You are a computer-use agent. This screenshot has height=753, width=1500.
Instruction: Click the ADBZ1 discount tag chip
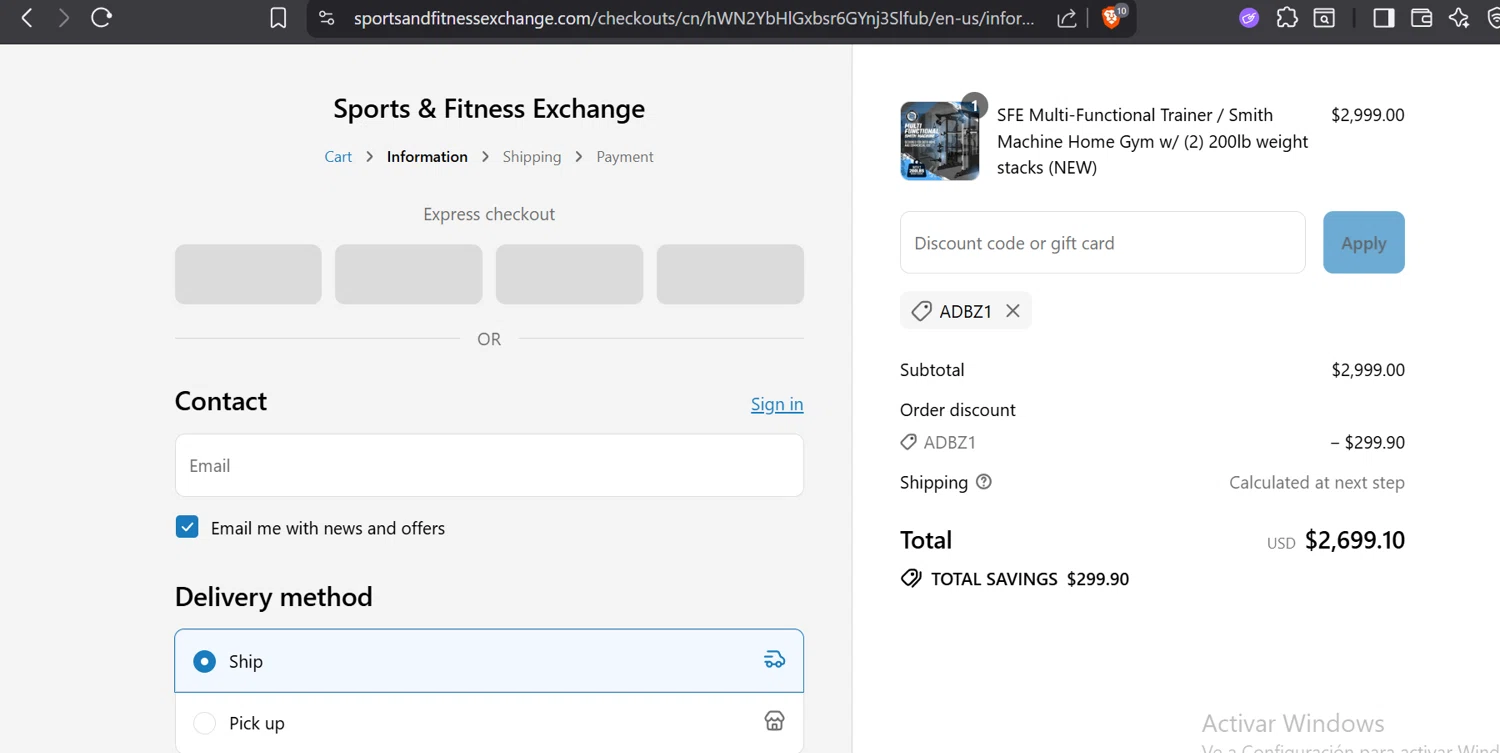[965, 311]
